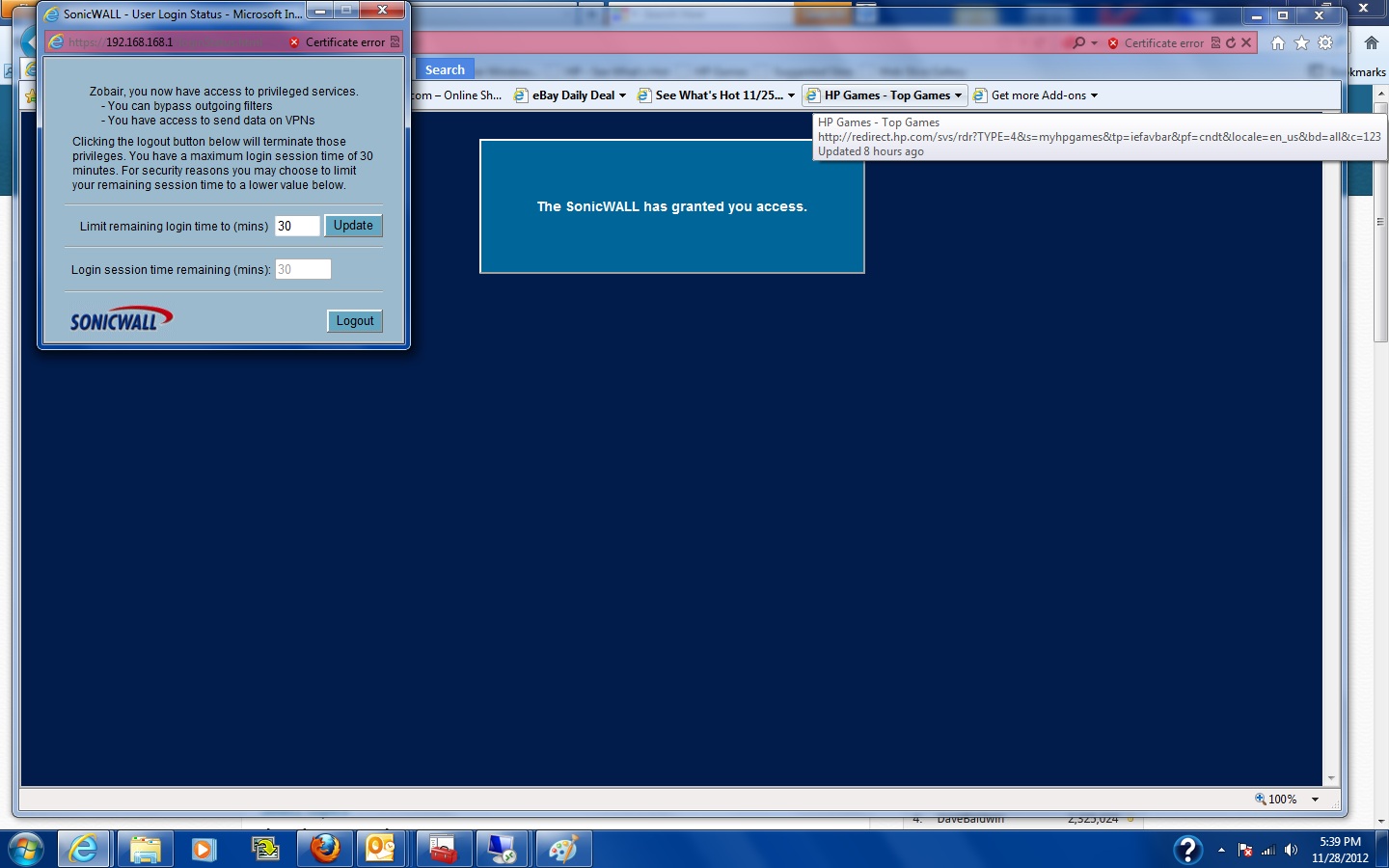The image size is (1389, 868).
Task: Click the SonicWALL logo in the popup
Action: click(x=122, y=319)
